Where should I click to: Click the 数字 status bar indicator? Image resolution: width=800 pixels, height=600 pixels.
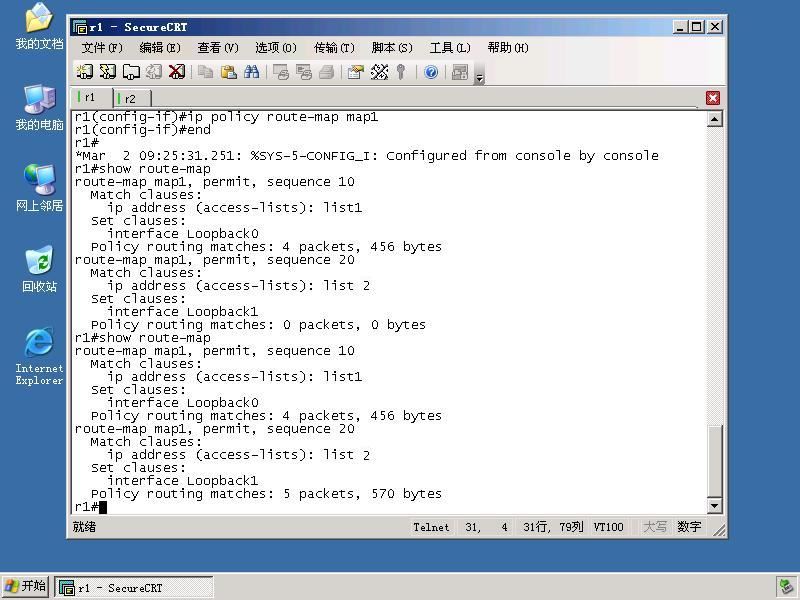689,527
